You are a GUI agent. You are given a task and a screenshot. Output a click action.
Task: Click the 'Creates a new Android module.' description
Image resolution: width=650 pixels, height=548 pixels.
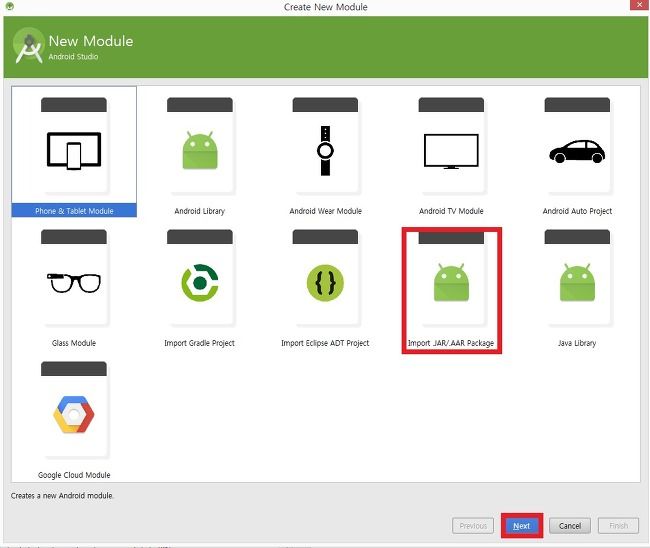[x=62, y=495]
